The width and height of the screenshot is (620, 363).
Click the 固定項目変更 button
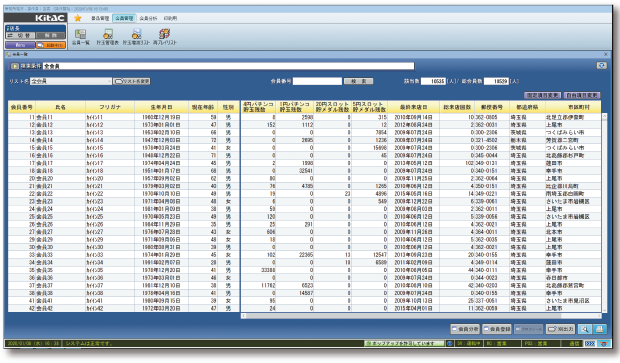(542, 95)
